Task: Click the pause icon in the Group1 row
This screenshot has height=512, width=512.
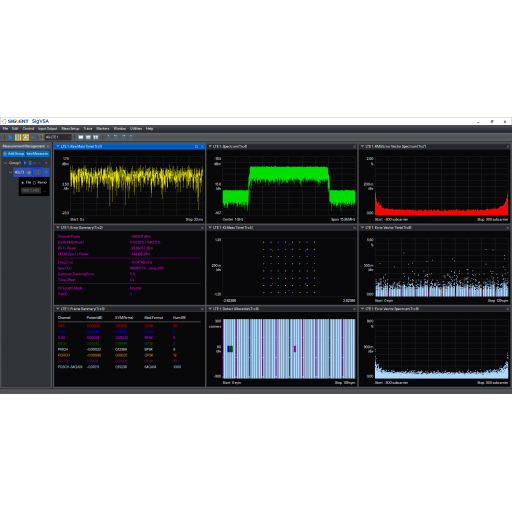Action: coord(30,163)
